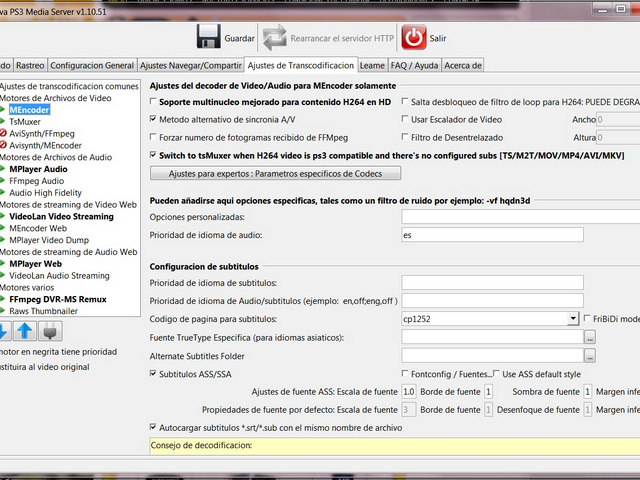Click the Prioridad de idioma de audio field

pos(490,235)
